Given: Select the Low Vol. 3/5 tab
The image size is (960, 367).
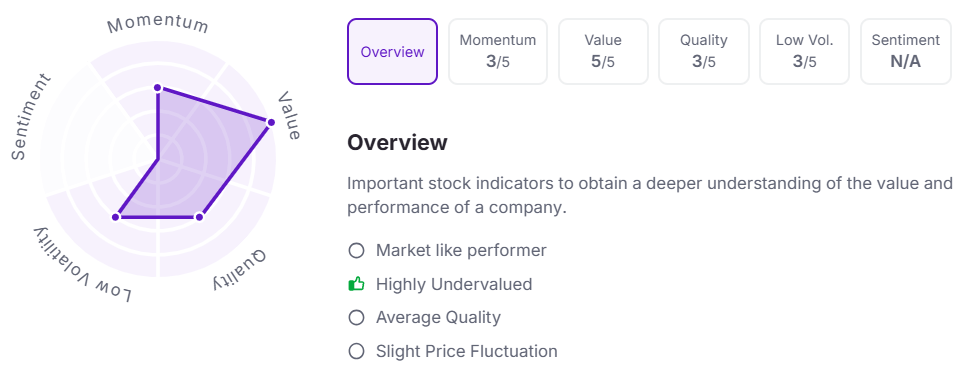Looking at the screenshot, I should point(804,51).
